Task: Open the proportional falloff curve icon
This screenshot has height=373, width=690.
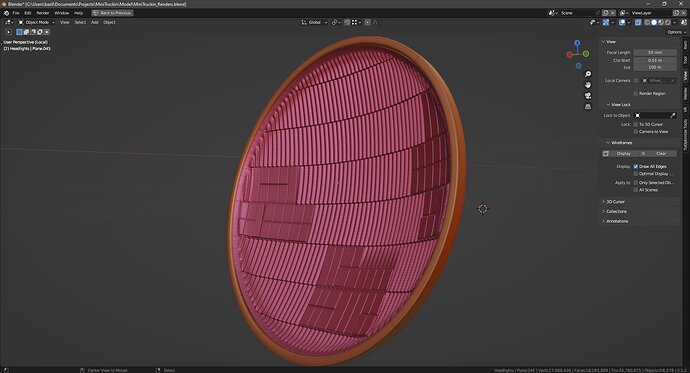Action: (x=376, y=22)
